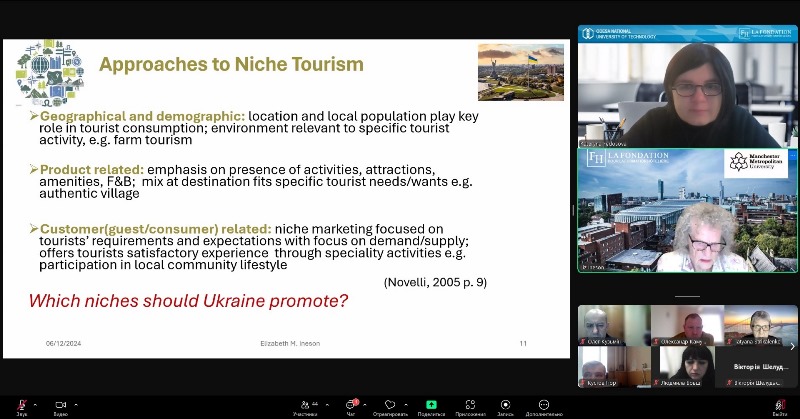Share screen with the green Поделиться button
Image resolution: width=800 pixels, height=419 pixels.
pyautogui.click(x=431, y=407)
